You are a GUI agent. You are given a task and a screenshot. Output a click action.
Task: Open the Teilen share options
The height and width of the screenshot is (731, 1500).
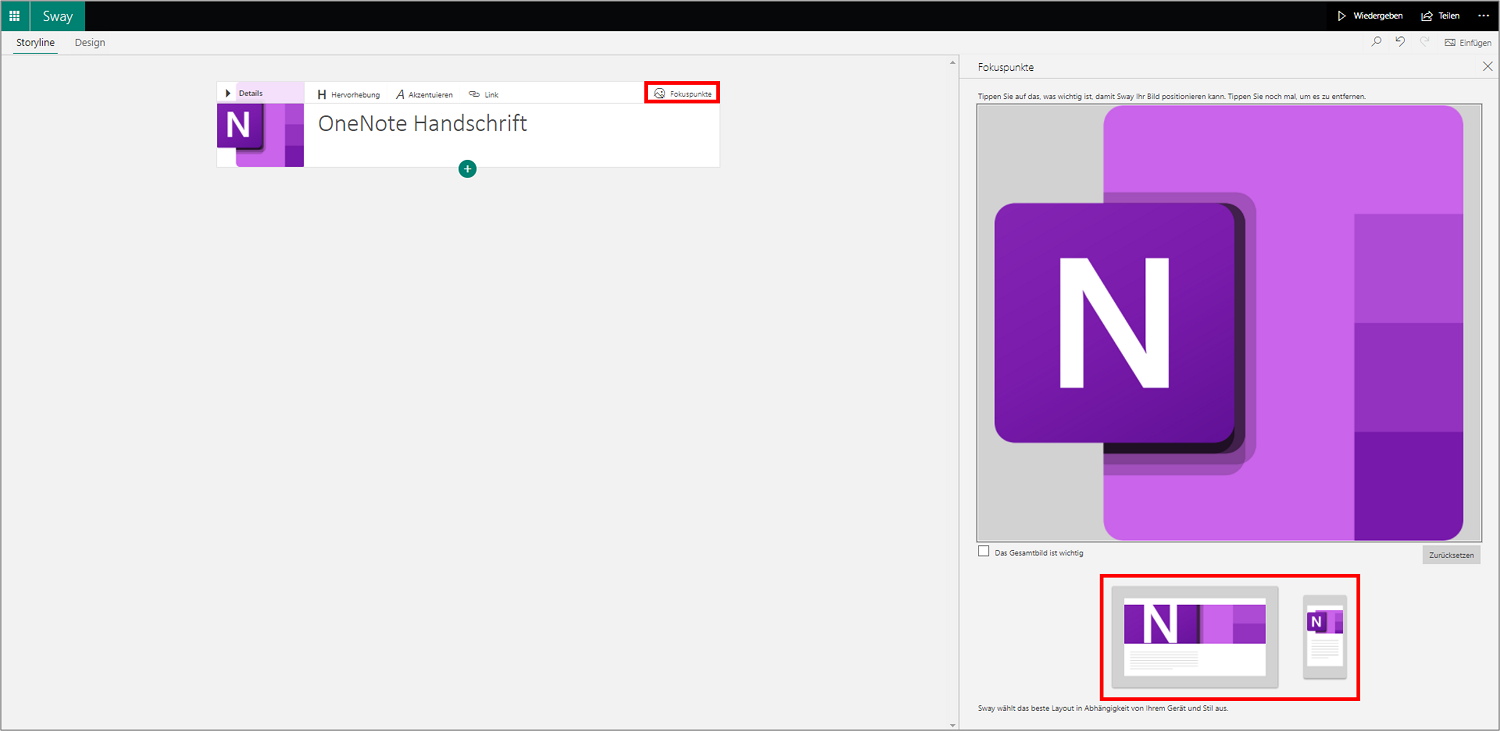pyautogui.click(x=1441, y=16)
